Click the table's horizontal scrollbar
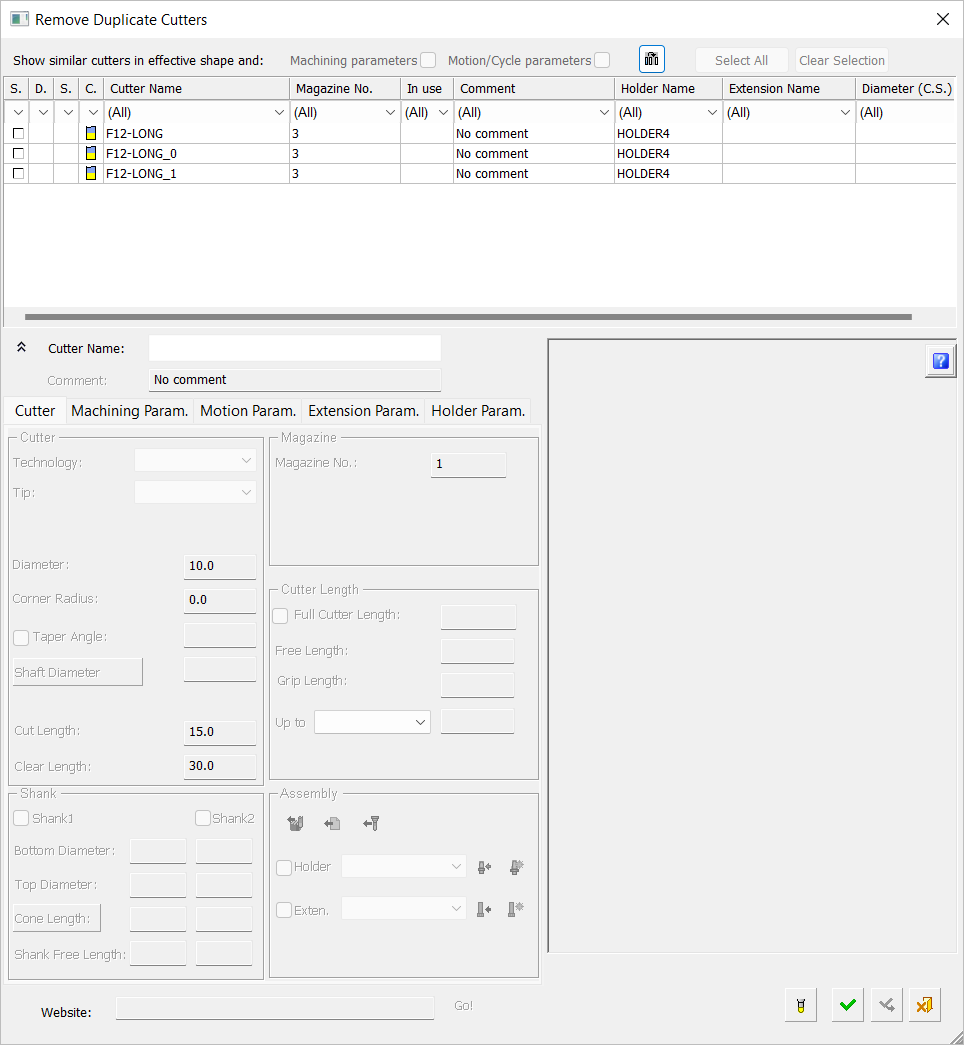Image resolution: width=964 pixels, height=1045 pixels. (468, 317)
